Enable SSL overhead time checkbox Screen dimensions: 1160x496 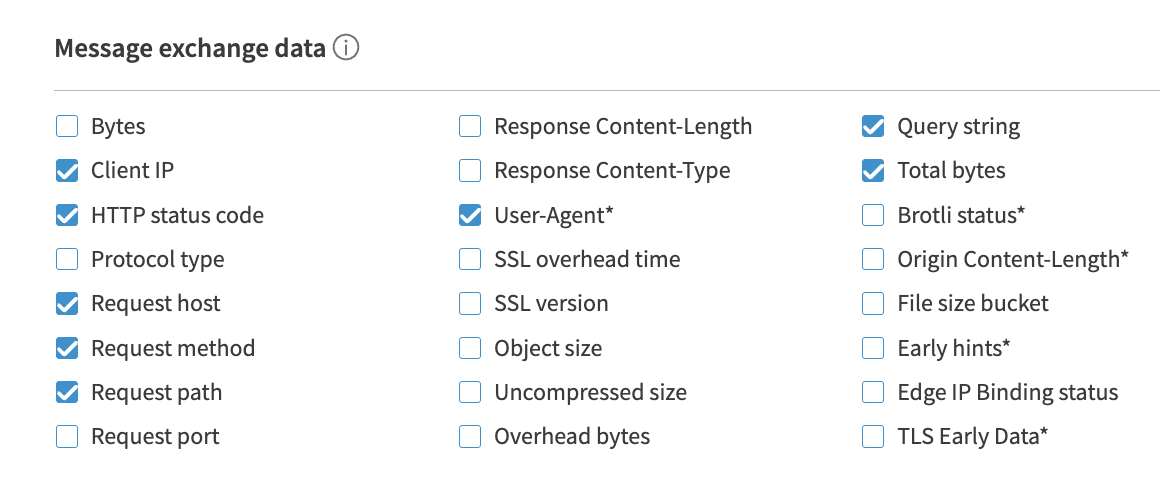pos(470,260)
